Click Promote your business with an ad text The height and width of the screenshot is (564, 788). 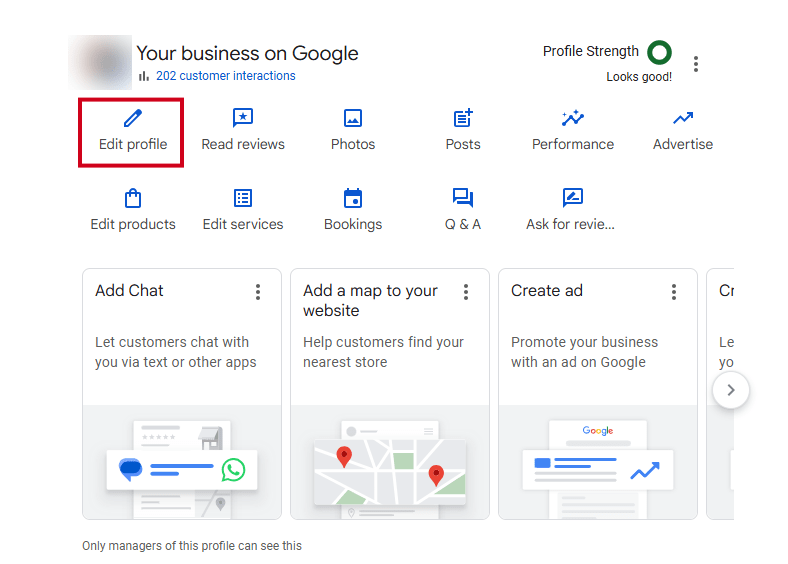click(584, 352)
